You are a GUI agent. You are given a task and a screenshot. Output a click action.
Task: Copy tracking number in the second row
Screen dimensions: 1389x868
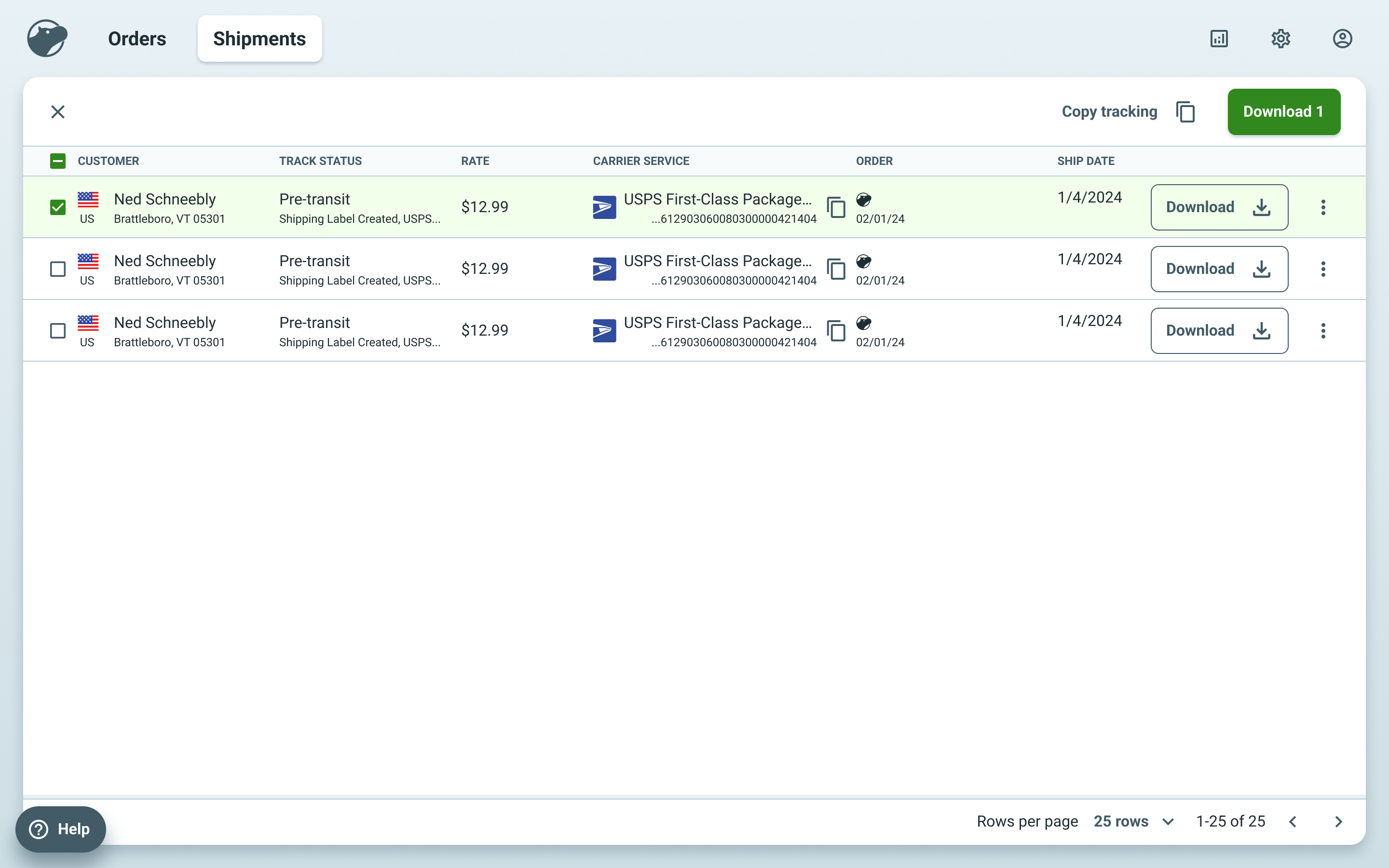[836, 269]
